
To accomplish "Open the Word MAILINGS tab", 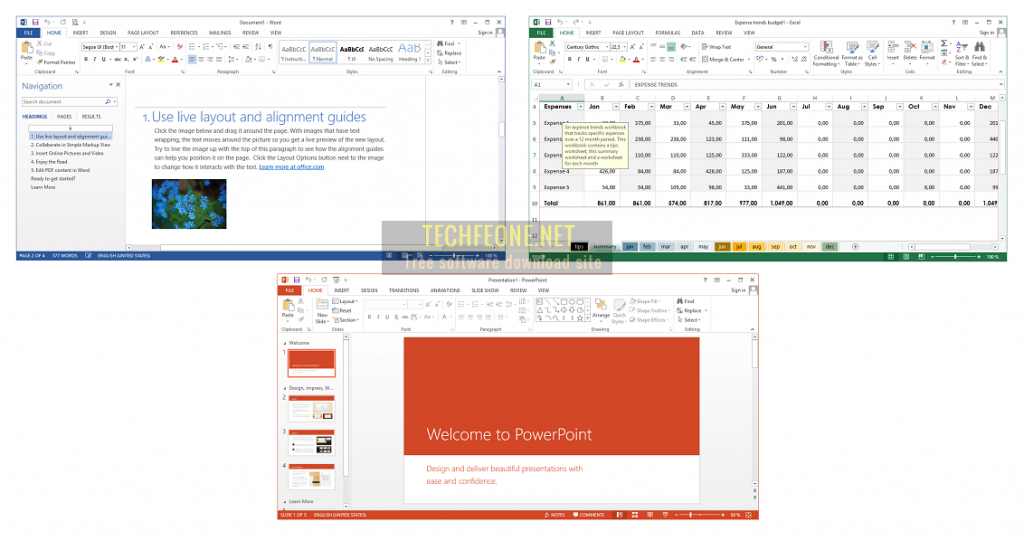I will [x=220, y=33].
